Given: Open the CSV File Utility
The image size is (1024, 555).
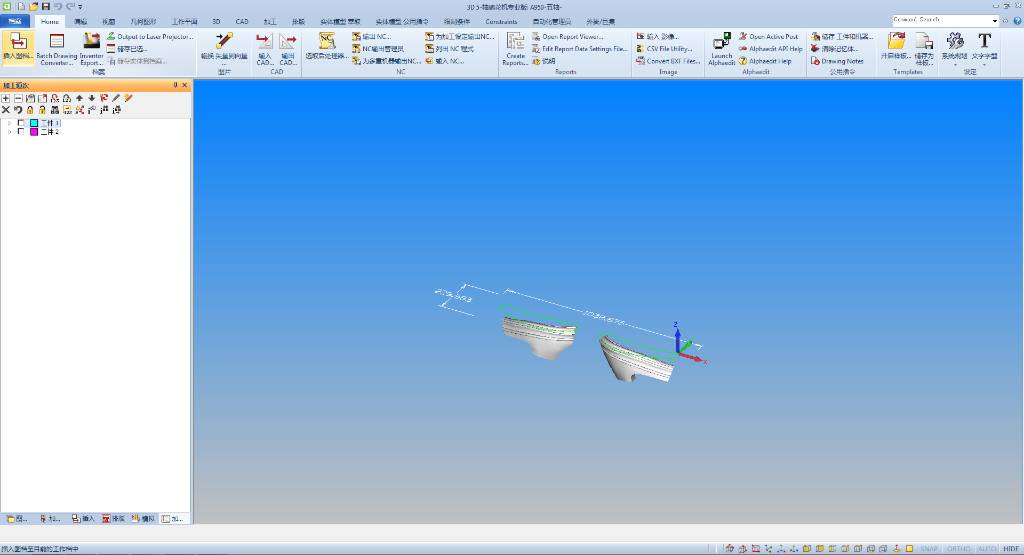Looking at the screenshot, I should click(x=668, y=48).
